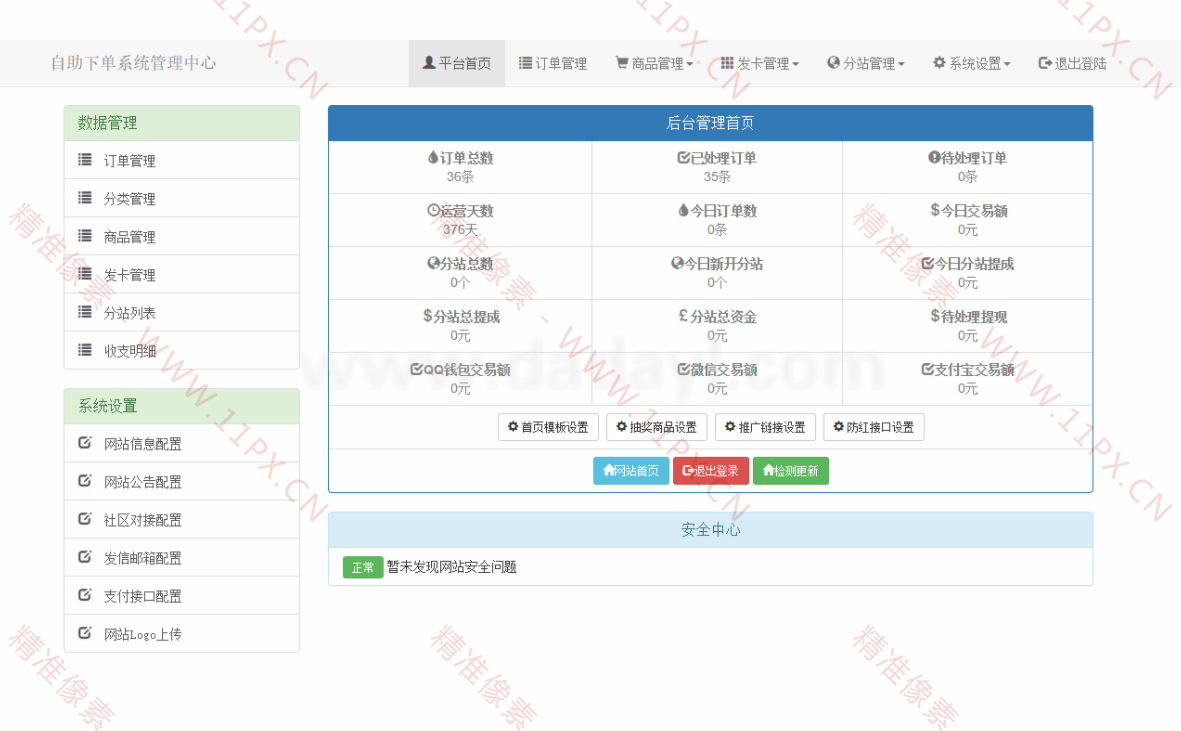
Task: Click the 自助下单系统管理中心 brand title
Action: pos(133,63)
